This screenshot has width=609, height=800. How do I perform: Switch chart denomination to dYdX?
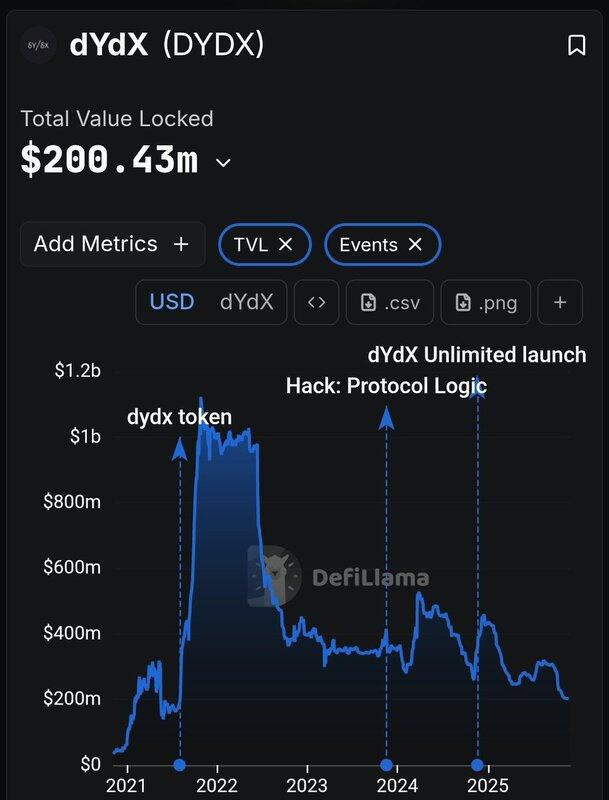[246, 302]
